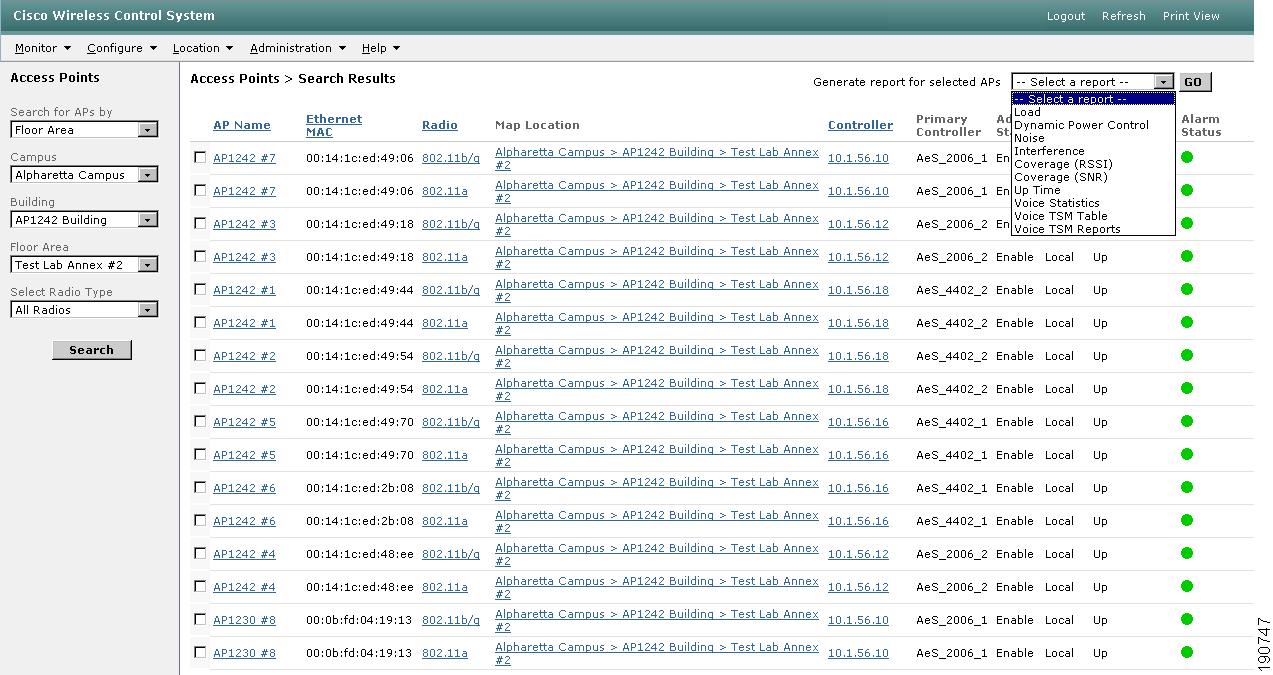Collapse the Select a report dropdown box
The width and height of the screenshot is (1273, 675).
pos(1092,82)
